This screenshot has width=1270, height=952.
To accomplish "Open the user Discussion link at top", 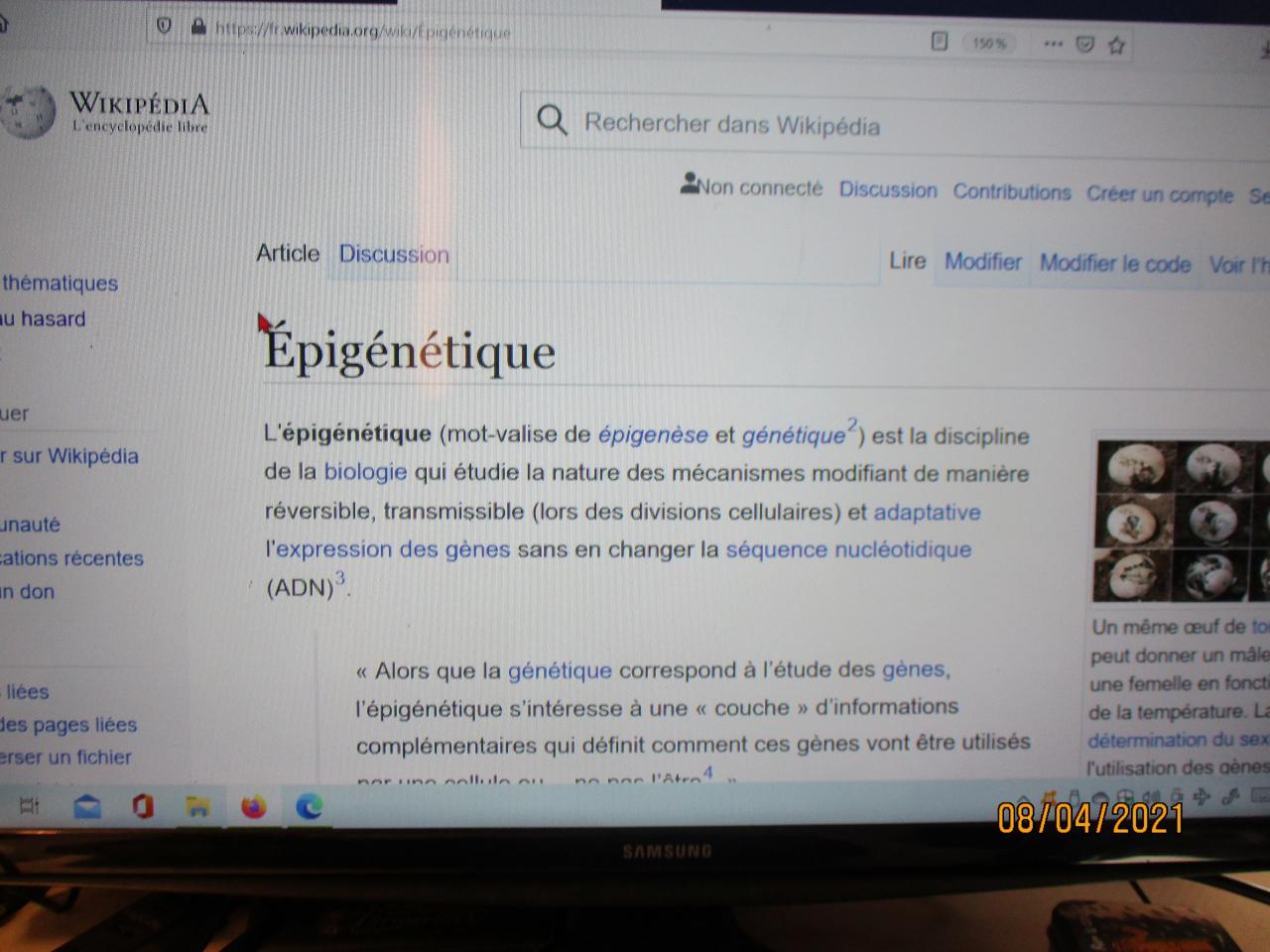I will point(888,189).
